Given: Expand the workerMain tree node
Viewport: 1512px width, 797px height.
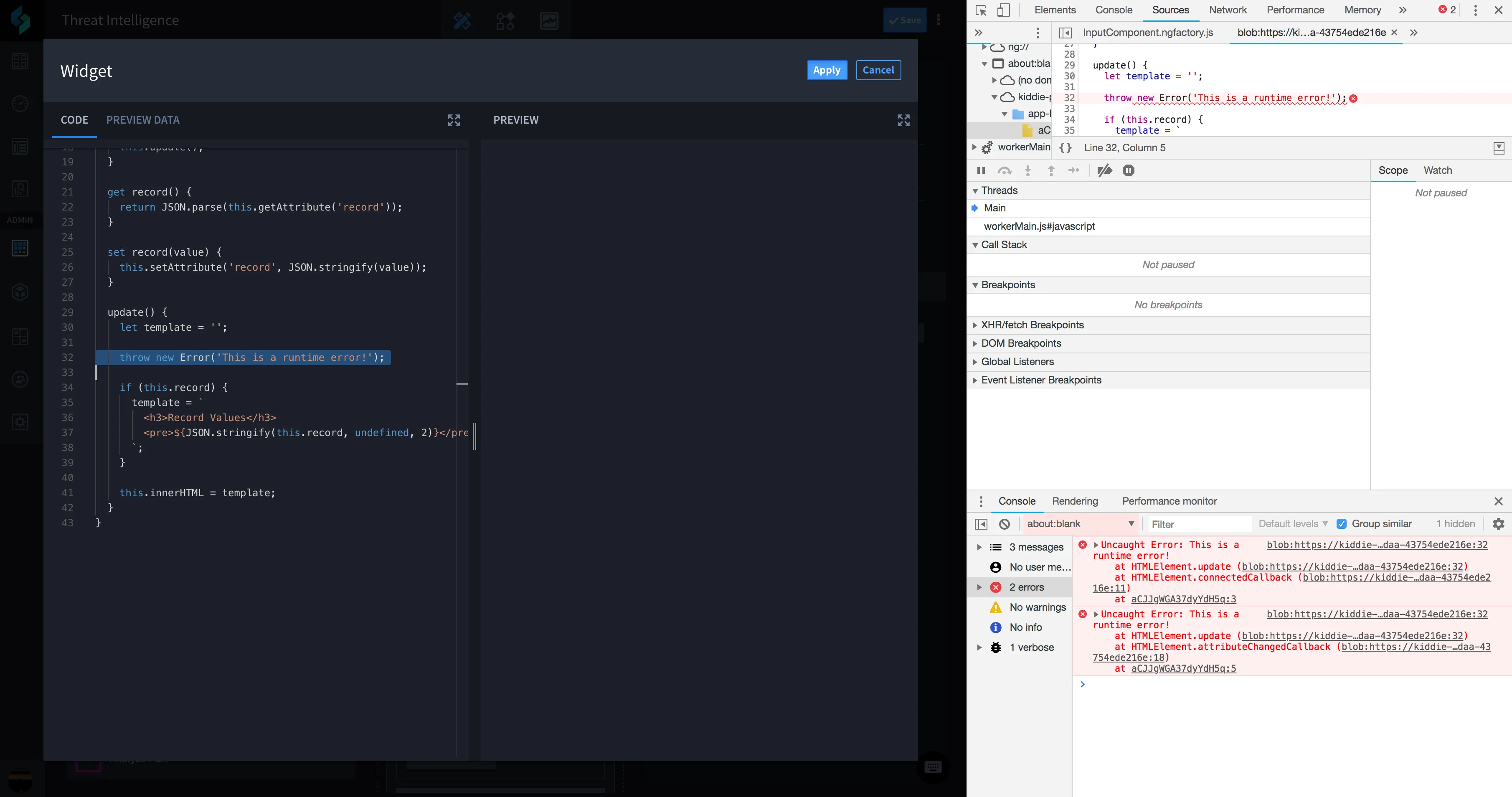Looking at the screenshot, I should [x=974, y=147].
